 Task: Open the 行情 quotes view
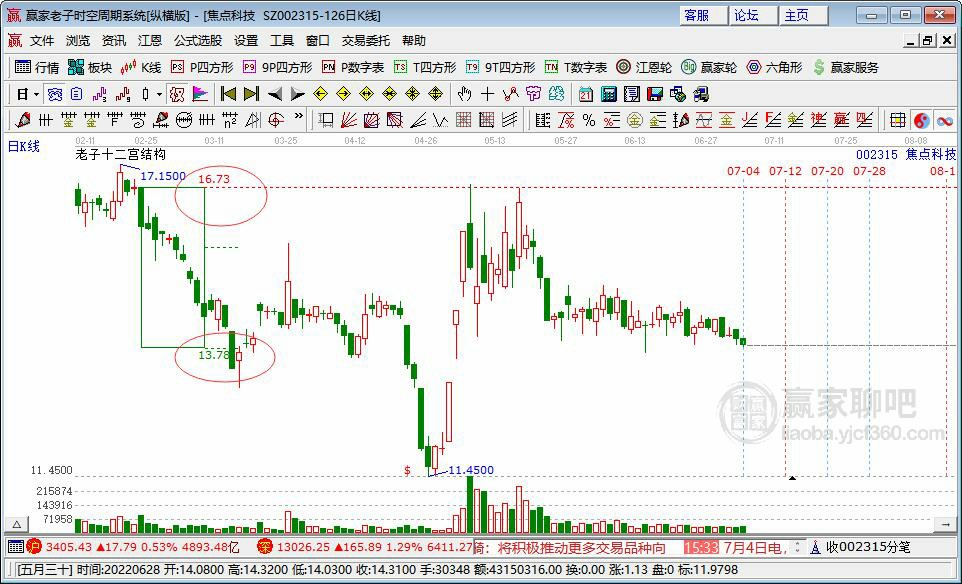[37, 67]
